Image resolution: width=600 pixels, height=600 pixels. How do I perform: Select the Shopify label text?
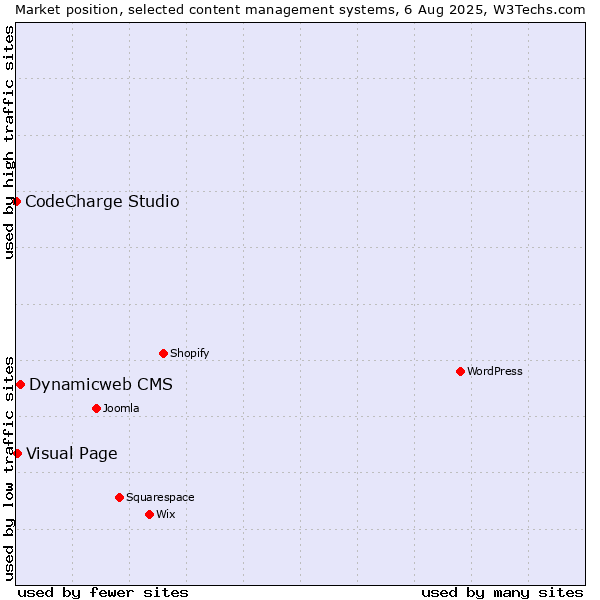pyautogui.click(x=189, y=353)
